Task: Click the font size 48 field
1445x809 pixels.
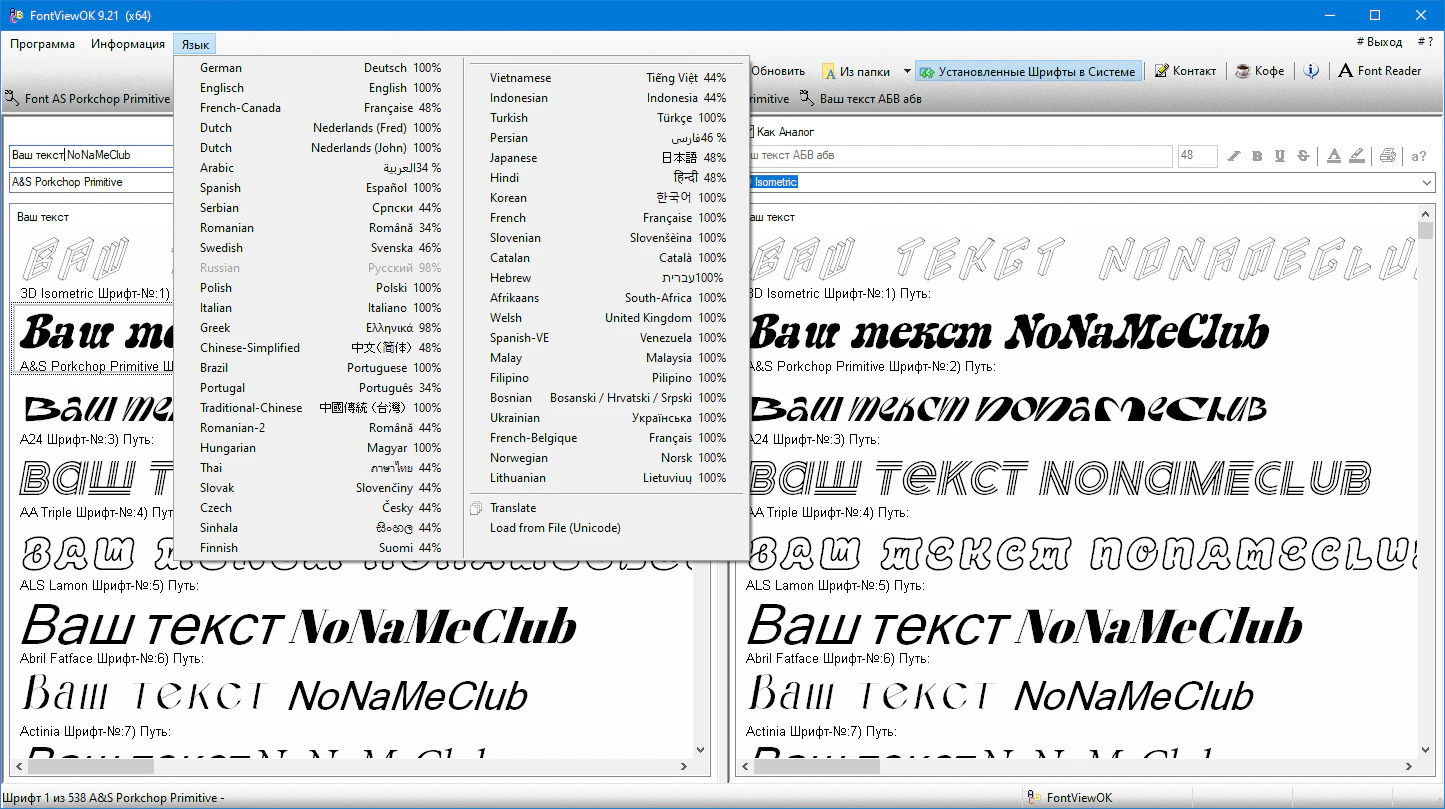Action: 1197,156
